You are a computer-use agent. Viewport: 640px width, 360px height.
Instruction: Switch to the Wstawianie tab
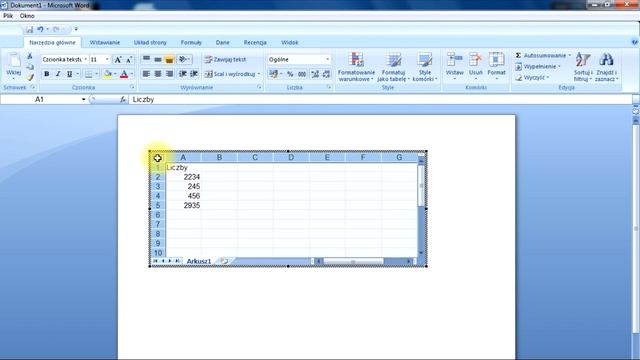click(104, 42)
